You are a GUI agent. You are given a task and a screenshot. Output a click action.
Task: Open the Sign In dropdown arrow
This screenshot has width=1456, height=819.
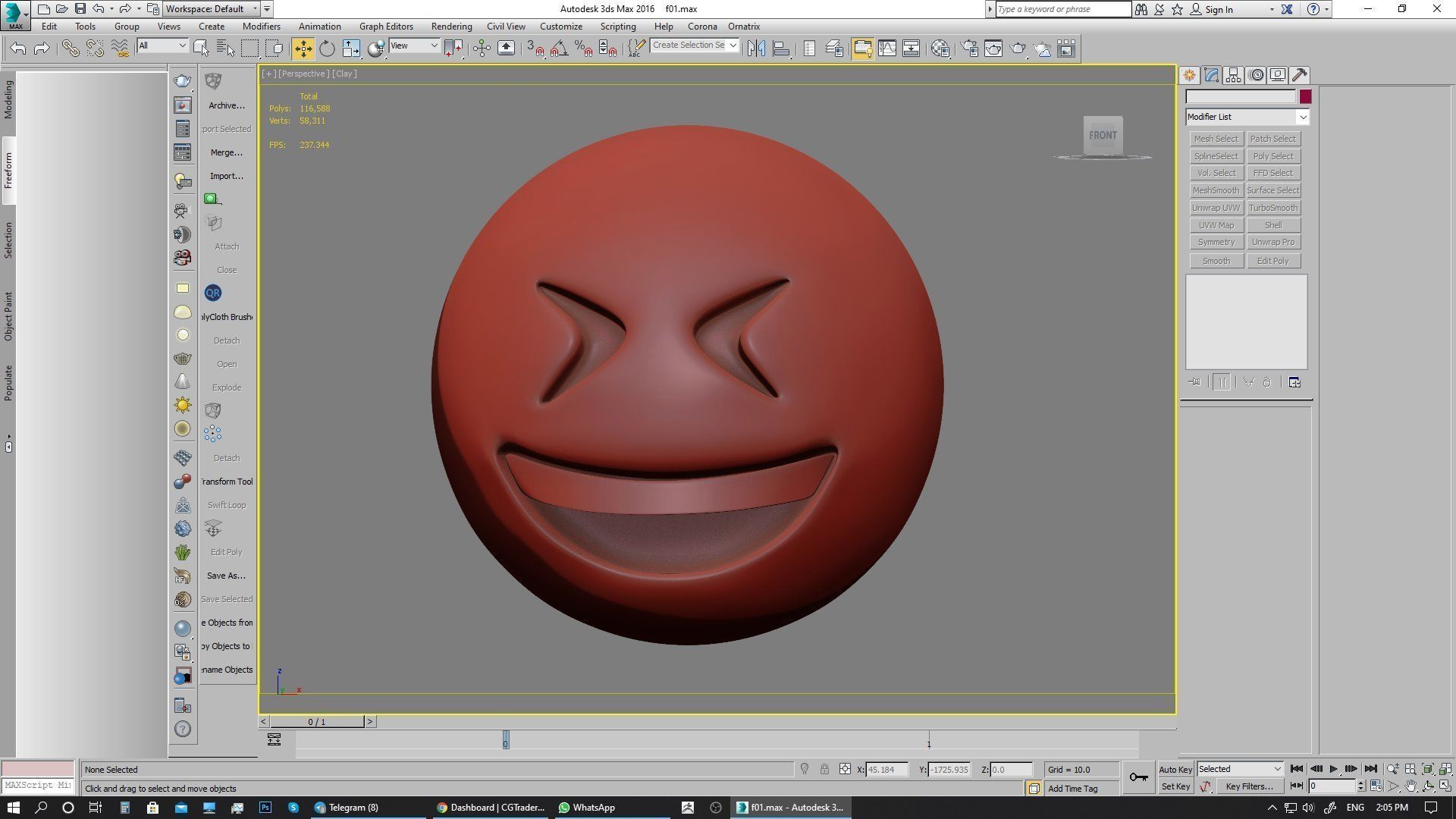[1272, 10]
